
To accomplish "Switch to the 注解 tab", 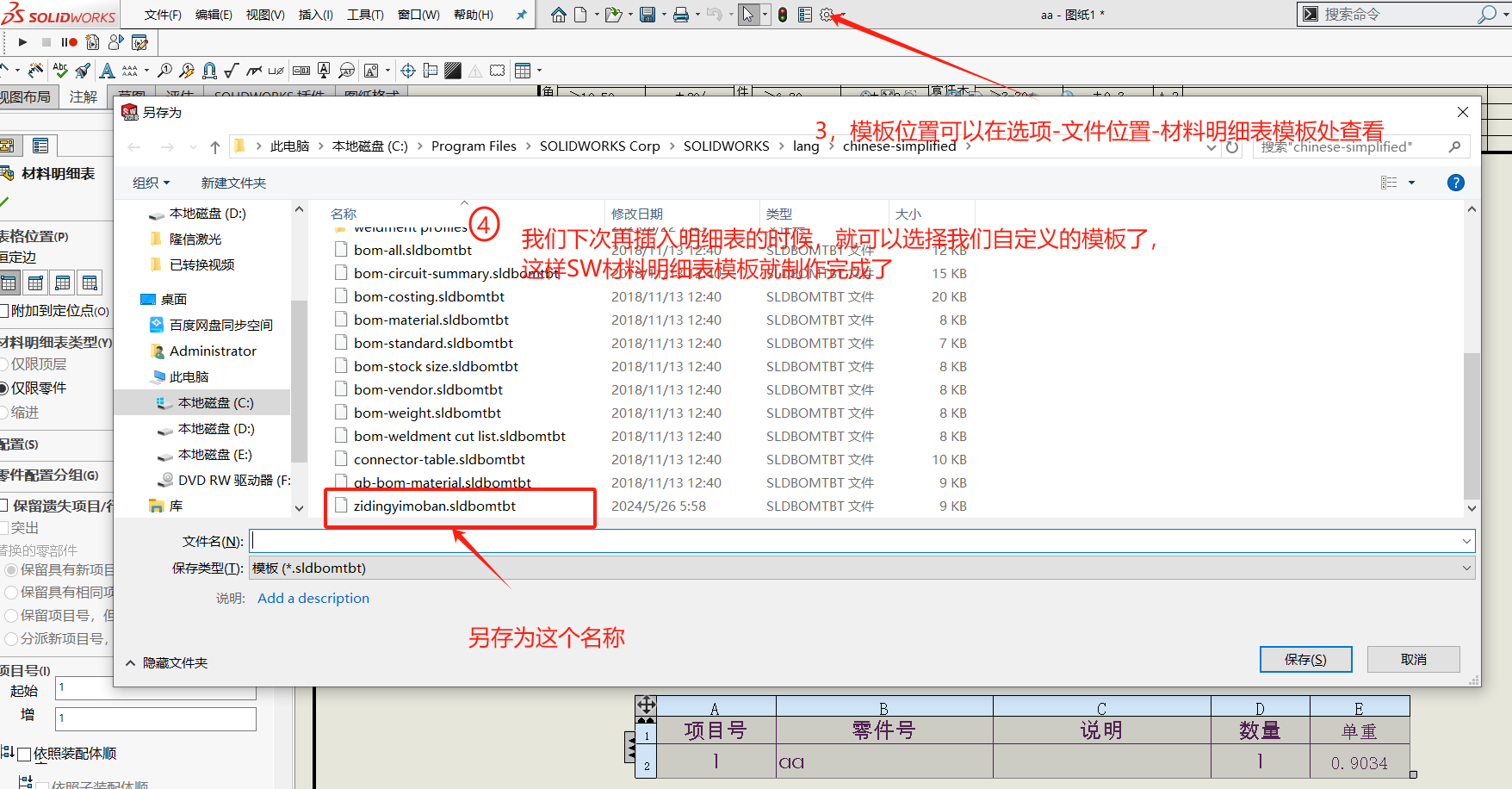I will [x=83, y=97].
